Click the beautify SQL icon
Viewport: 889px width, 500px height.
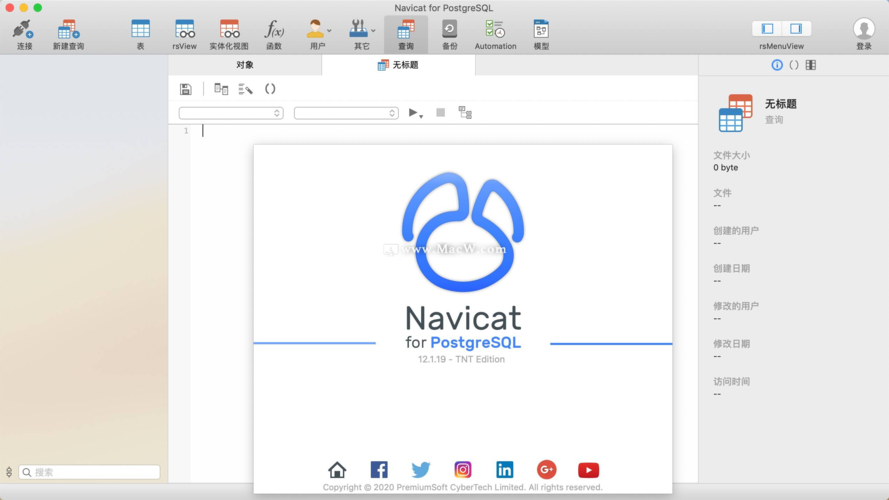(x=245, y=89)
